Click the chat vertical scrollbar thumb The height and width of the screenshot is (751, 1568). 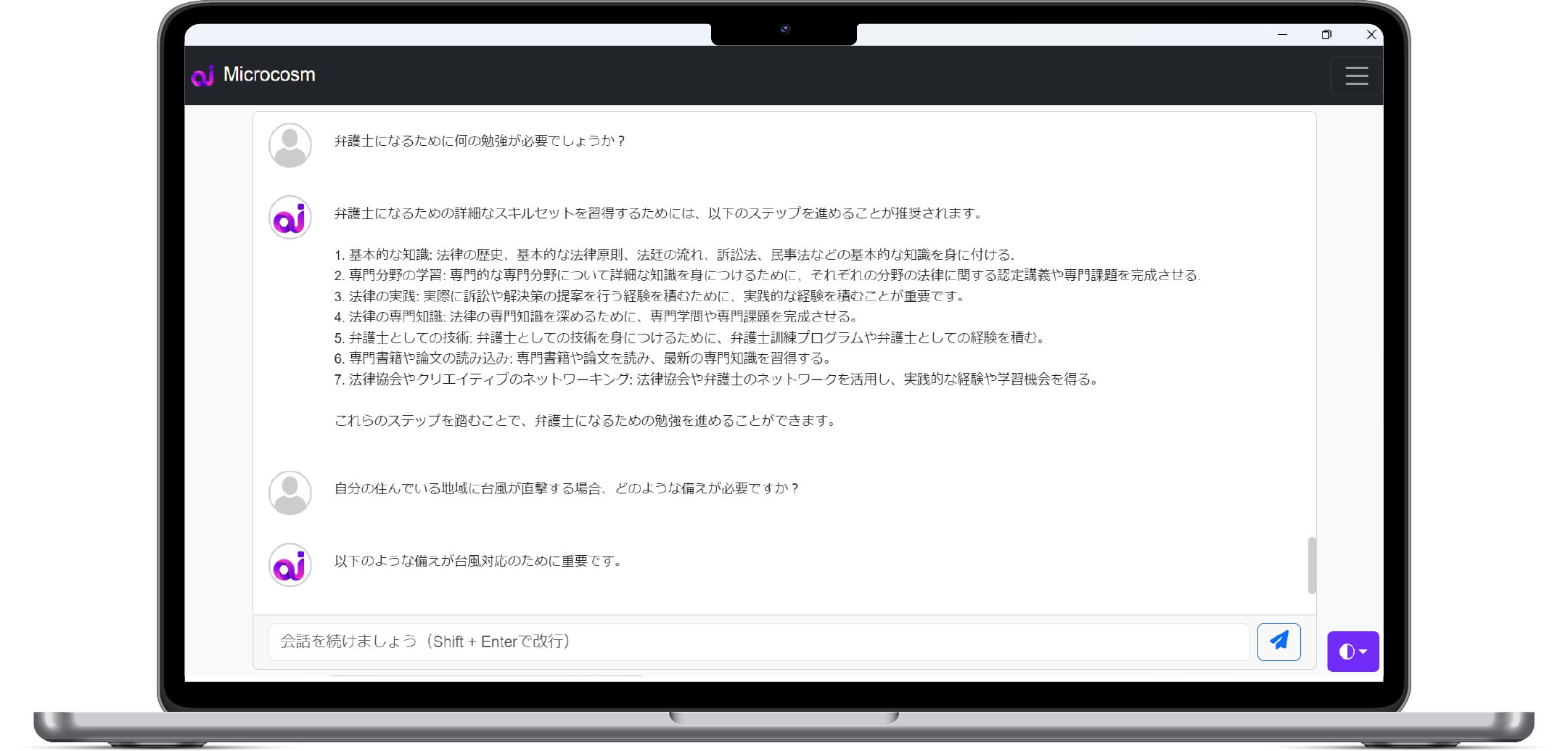click(x=1311, y=565)
